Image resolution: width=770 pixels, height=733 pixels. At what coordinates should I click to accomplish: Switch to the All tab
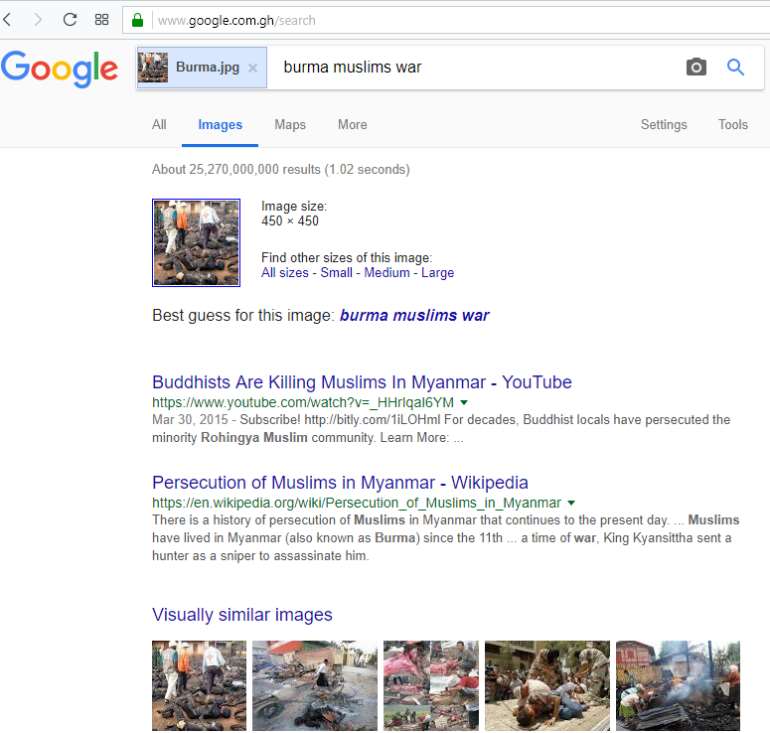pos(159,125)
